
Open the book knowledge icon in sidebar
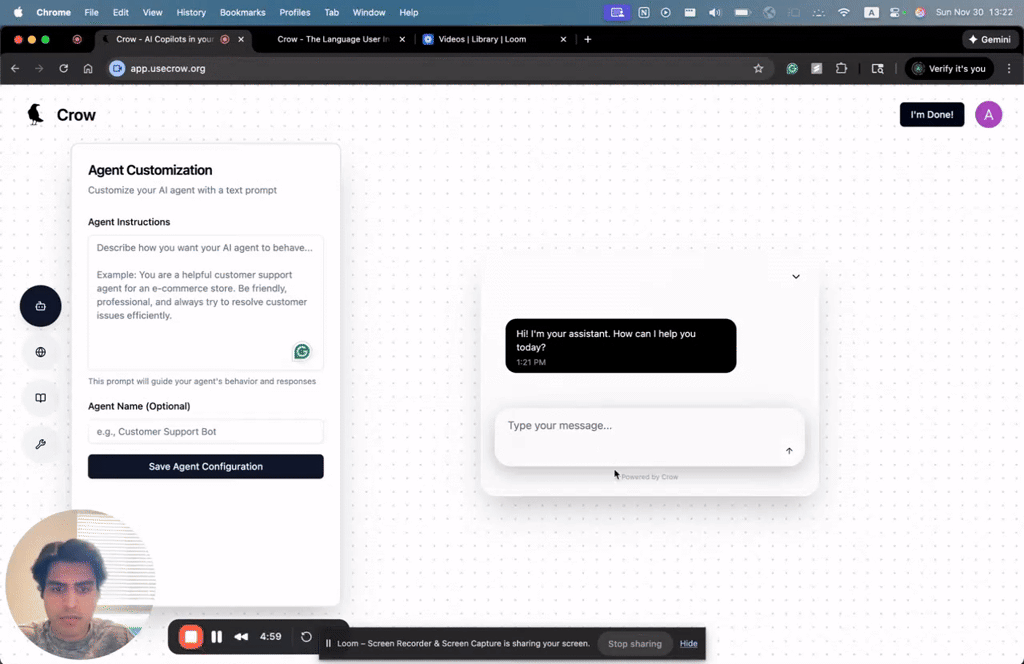41,398
